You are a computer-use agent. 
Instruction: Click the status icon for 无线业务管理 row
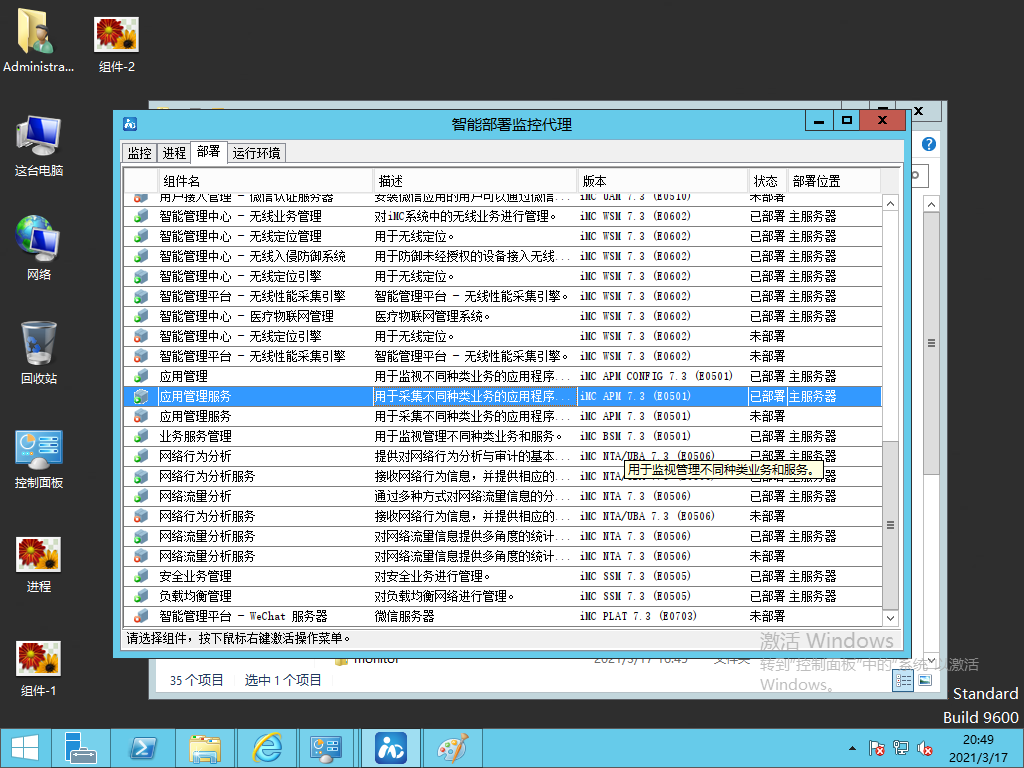(140, 216)
